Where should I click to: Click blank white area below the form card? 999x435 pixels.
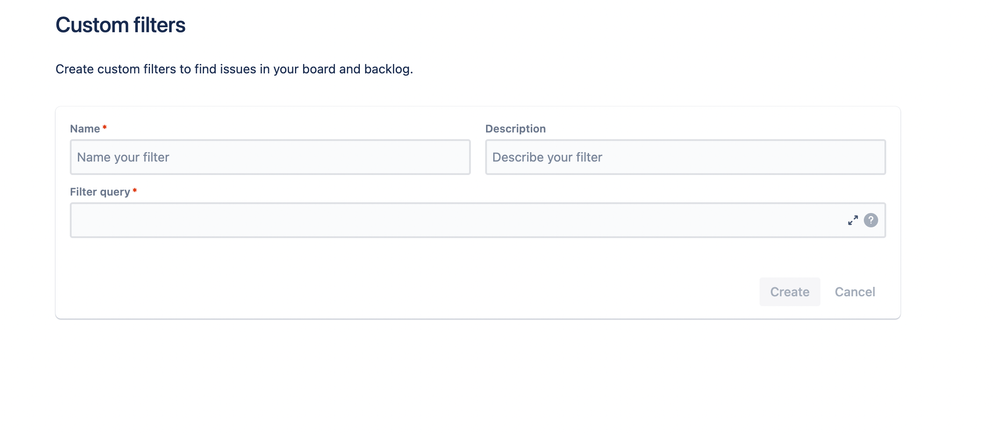coord(478,379)
